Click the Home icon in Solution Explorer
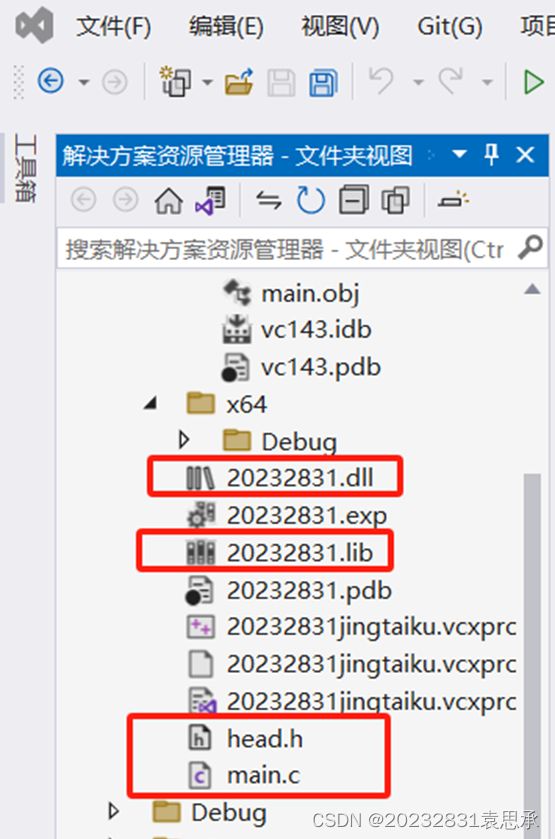555x839 pixels. [x=169, y=201]
